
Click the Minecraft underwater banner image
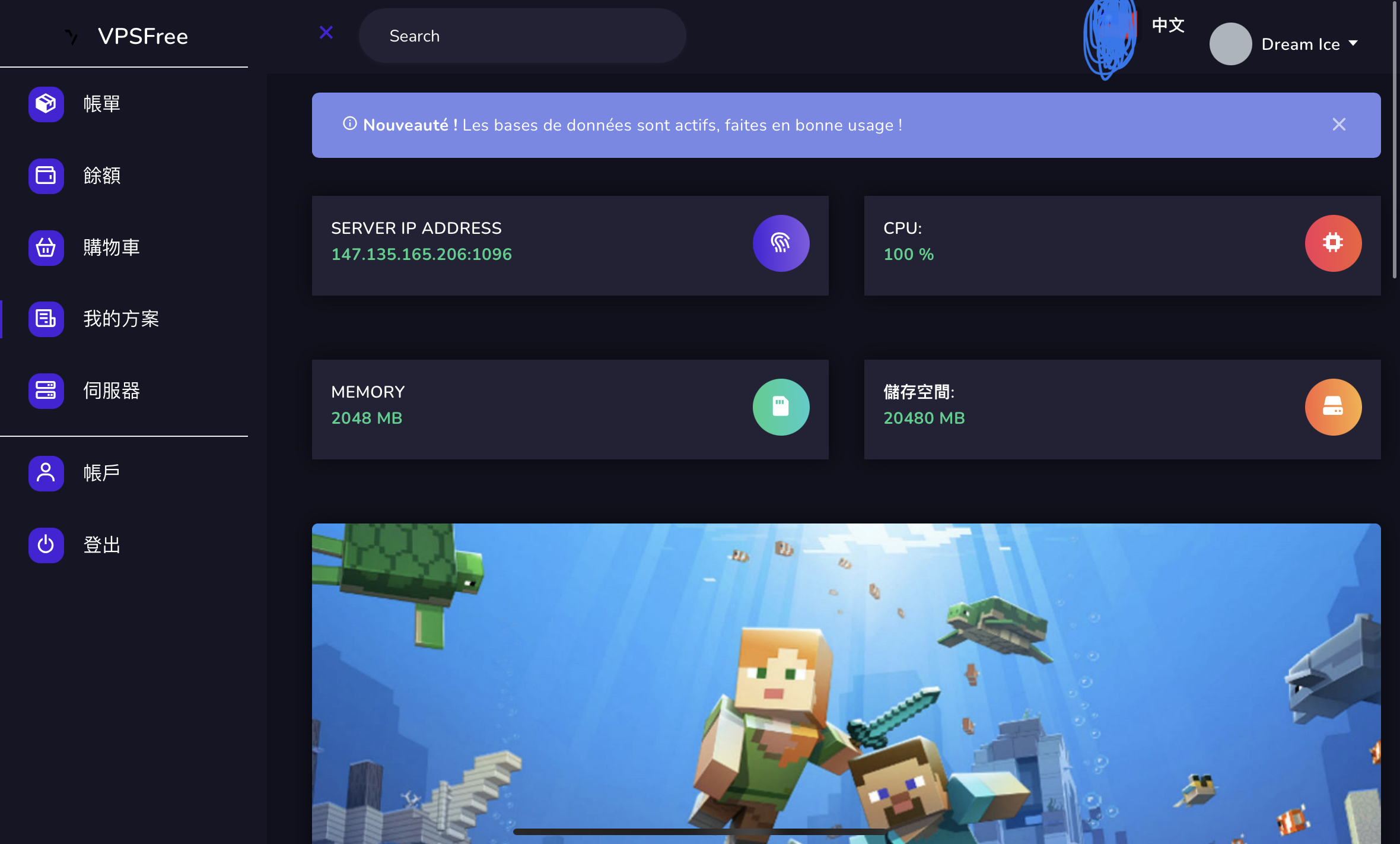coord(846,683)
